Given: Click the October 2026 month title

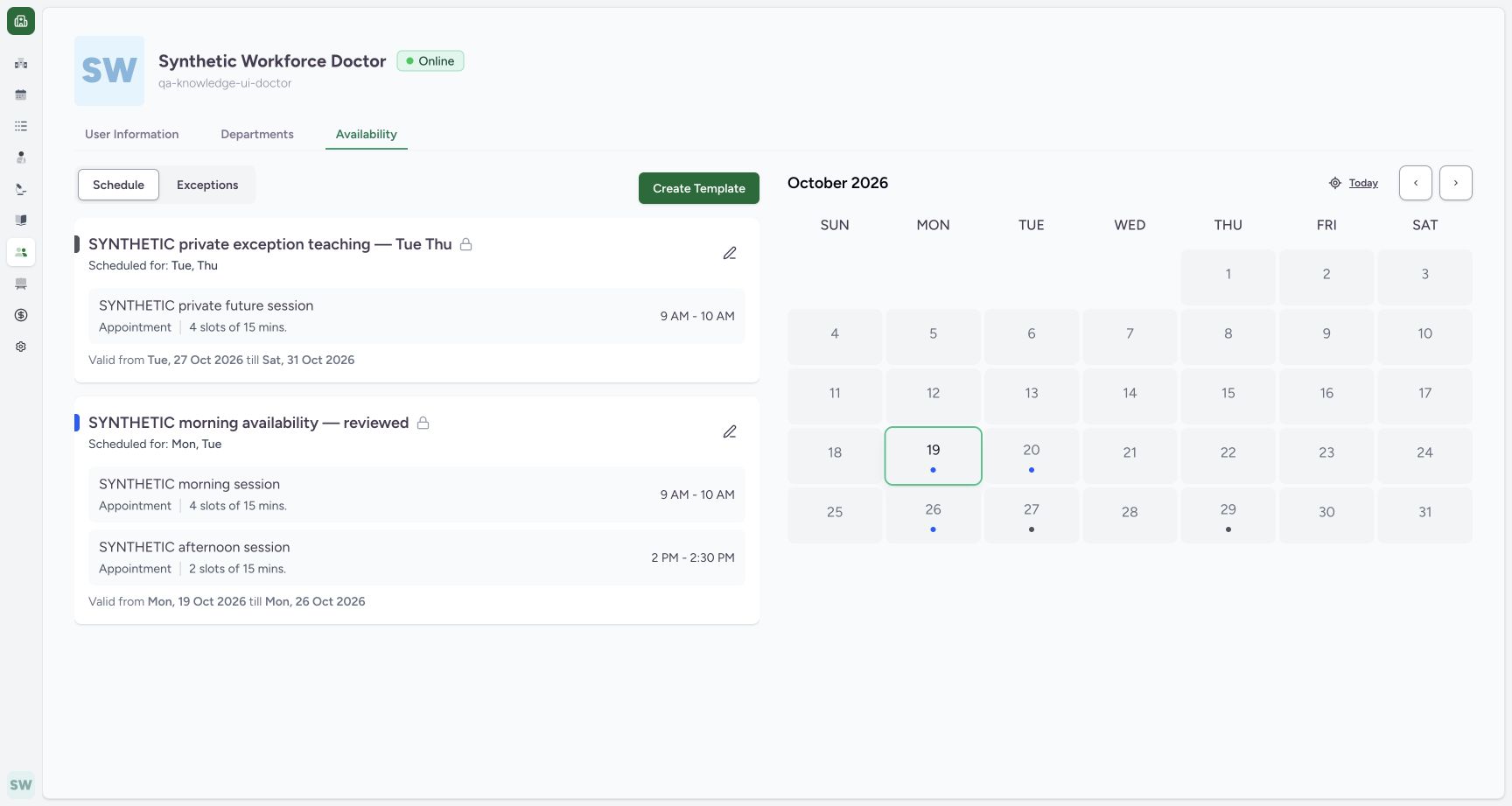Looking at the screenshot, I should click(x=837, y=183).
